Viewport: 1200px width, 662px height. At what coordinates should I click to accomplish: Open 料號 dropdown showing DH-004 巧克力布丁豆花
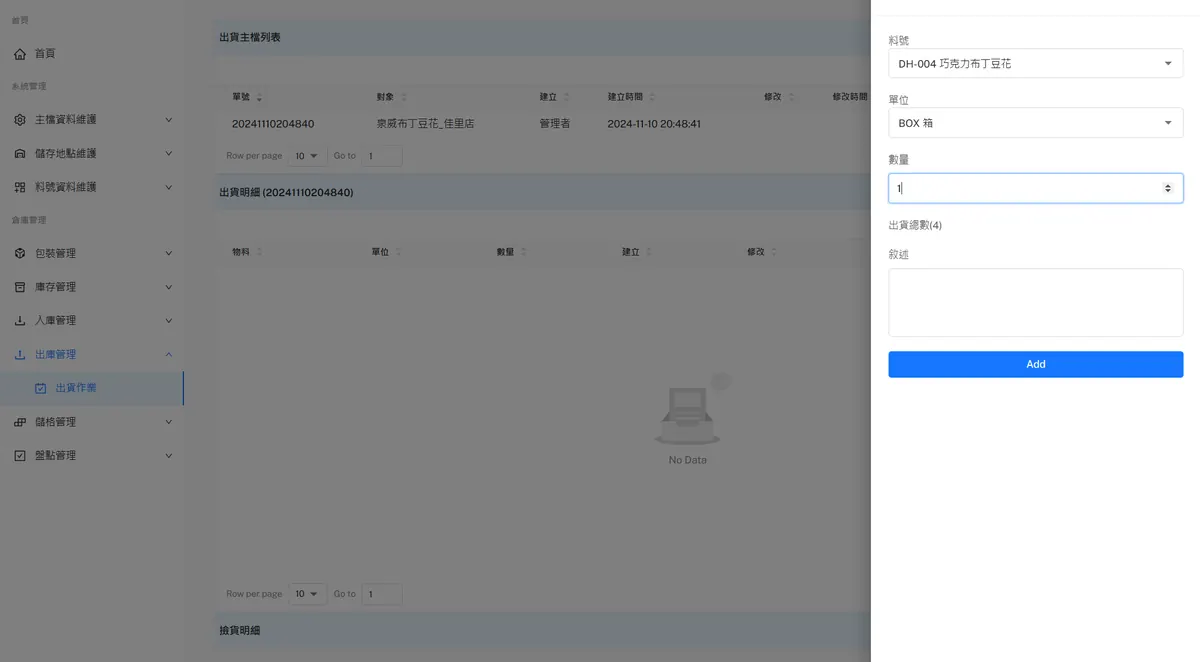tap(1035, 63)
